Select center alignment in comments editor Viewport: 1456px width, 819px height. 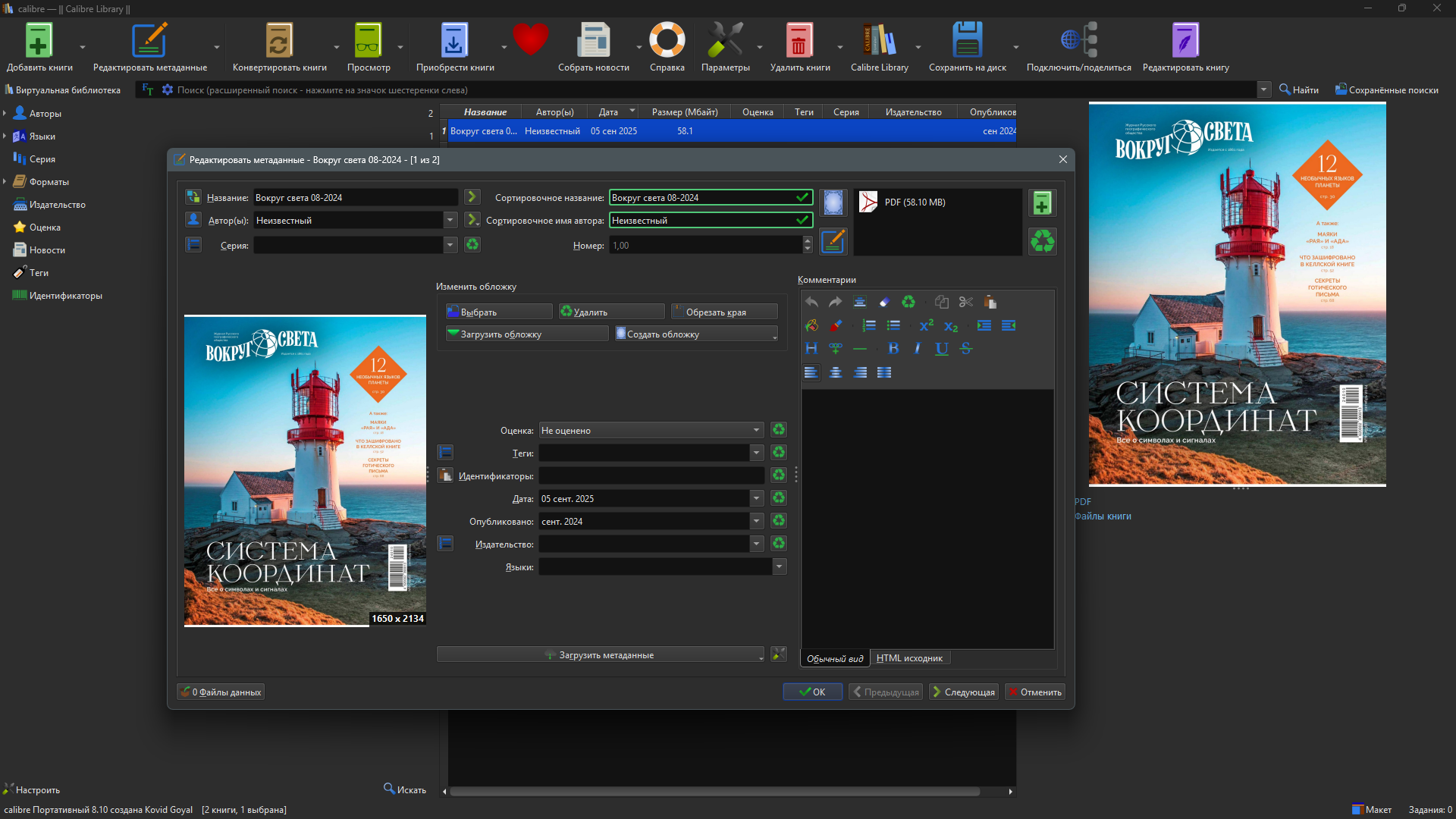[x=836, y=372]
